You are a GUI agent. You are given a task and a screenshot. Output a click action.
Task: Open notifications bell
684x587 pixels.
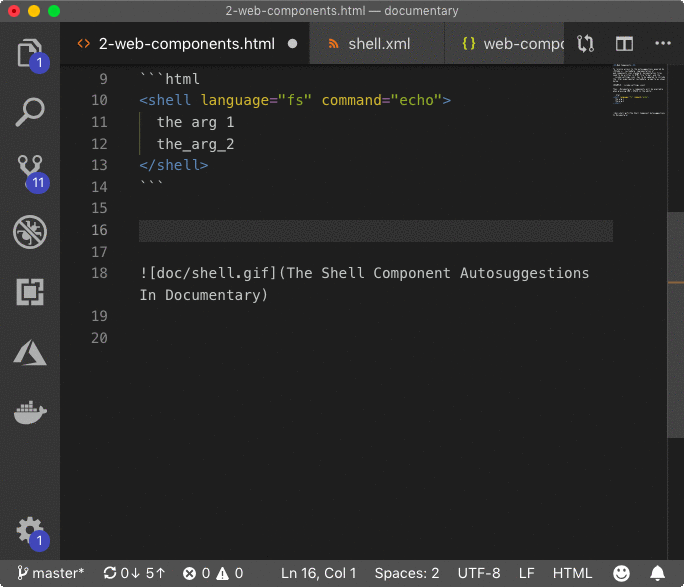coord(657,573)
